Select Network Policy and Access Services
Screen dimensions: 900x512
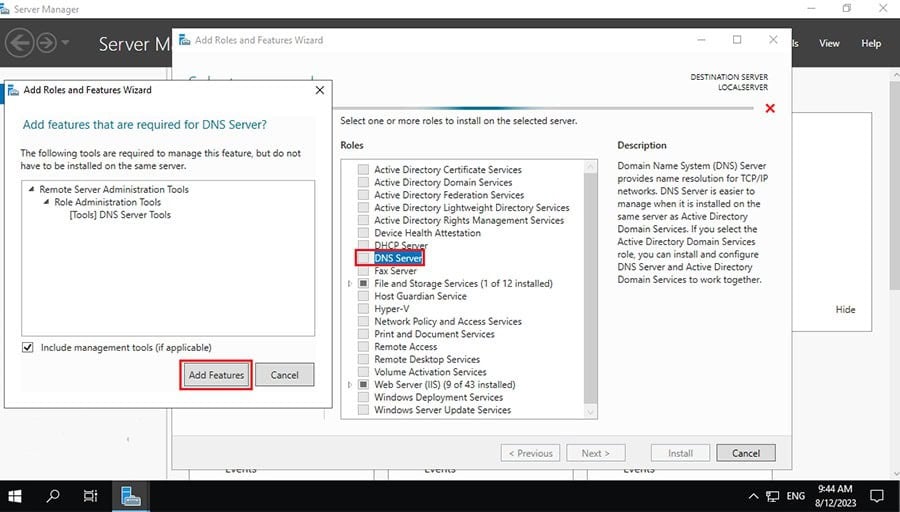coord(448,321)
